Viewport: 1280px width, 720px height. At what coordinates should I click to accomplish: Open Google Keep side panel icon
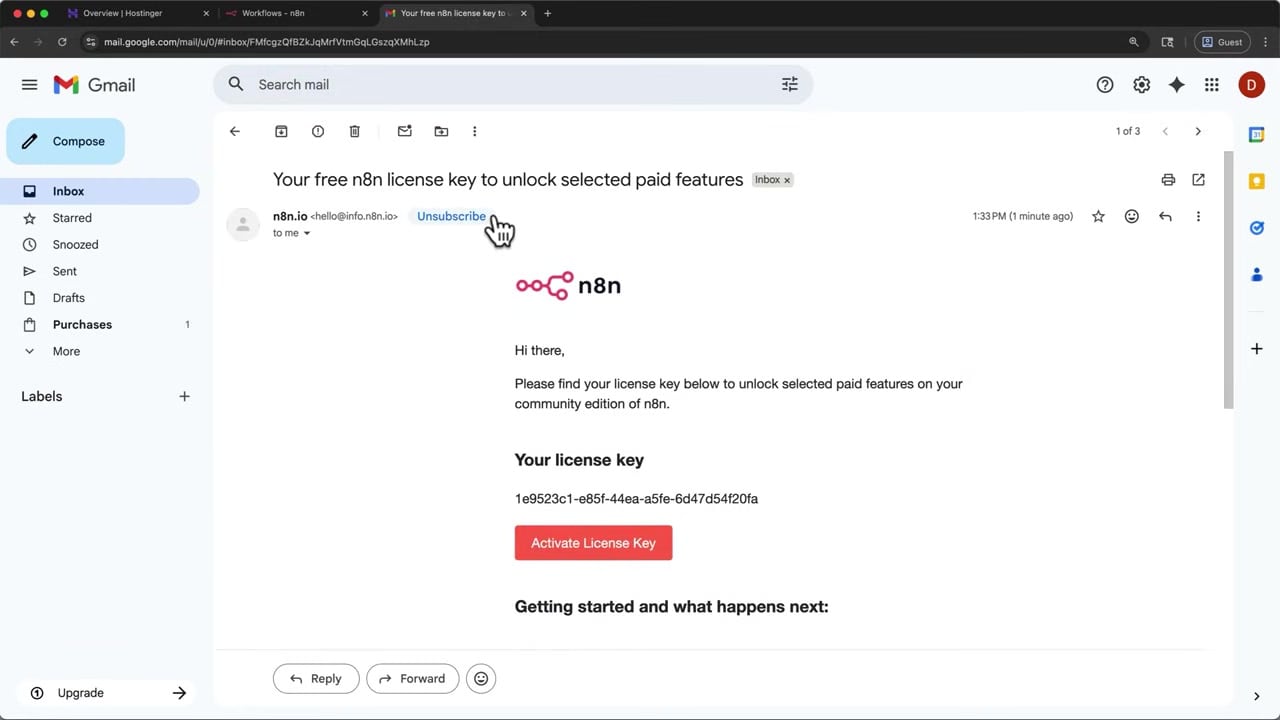click(1257, 181)
